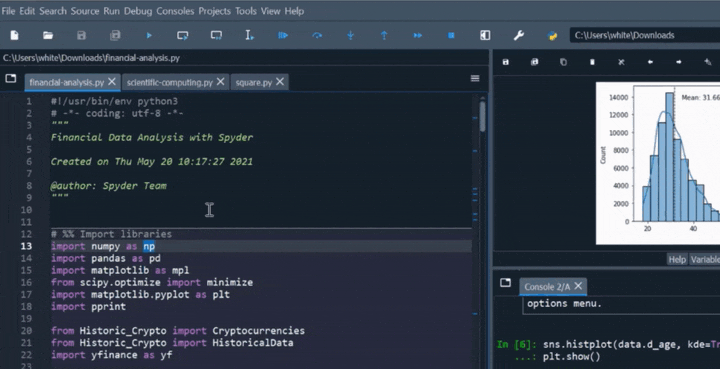Screen dimensions: 720x369
Task: Browse editor tabs icon
Action: click(x=11, y=78)
